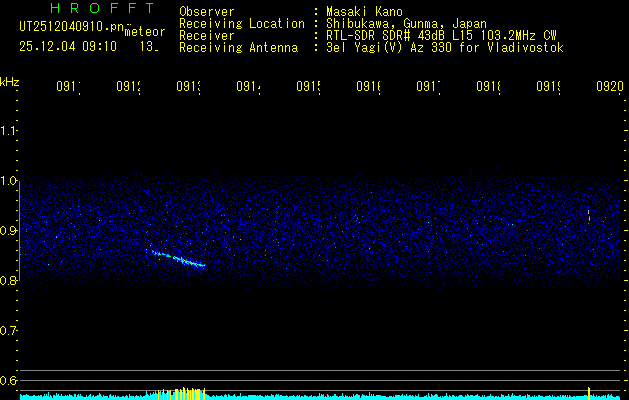Click the 'meteor' label under filename
The height and width of the screenshot is (400, 629).
pos(145,32)
